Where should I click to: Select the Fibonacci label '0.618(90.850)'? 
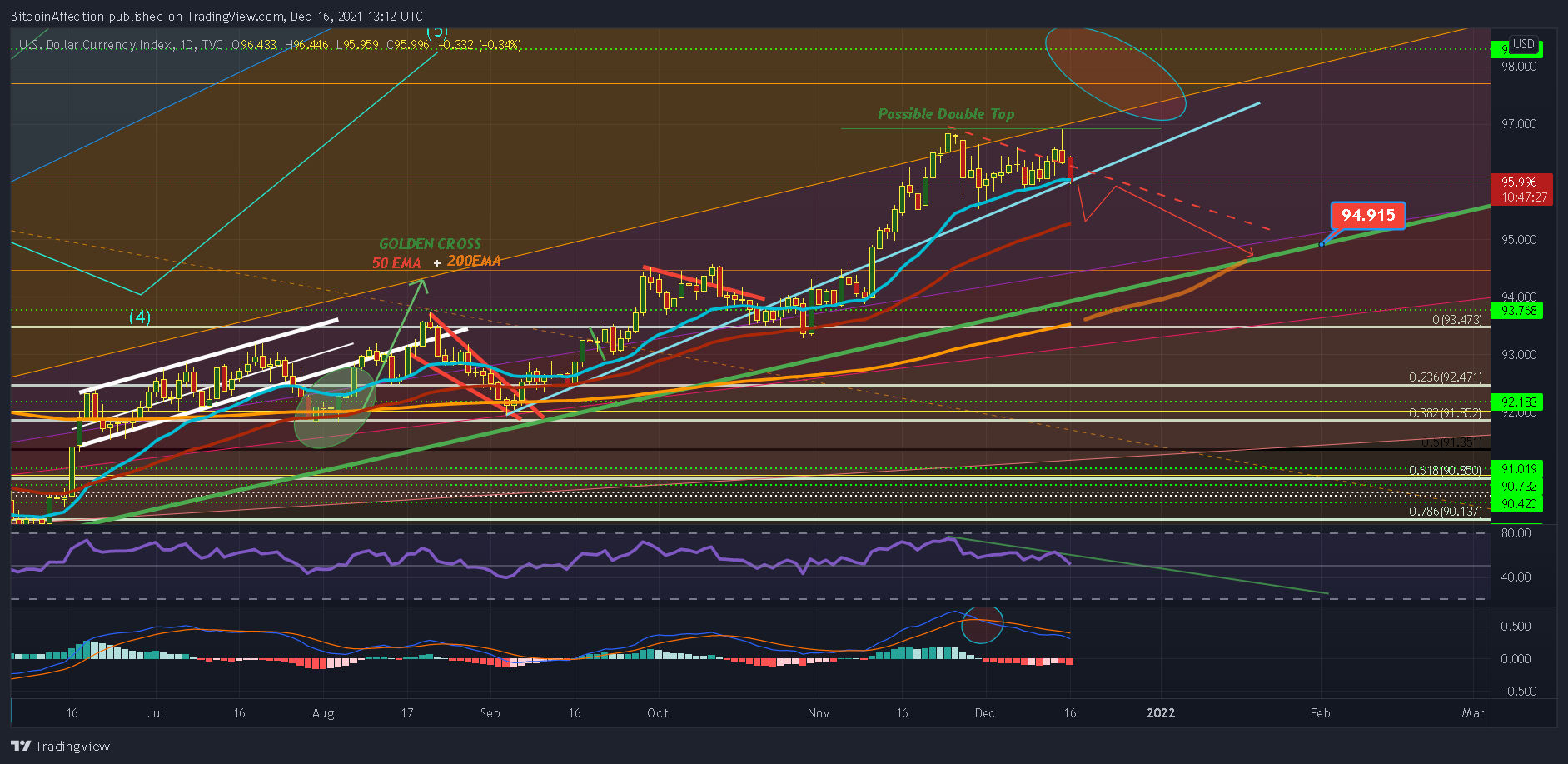(x=1446, y=471)
